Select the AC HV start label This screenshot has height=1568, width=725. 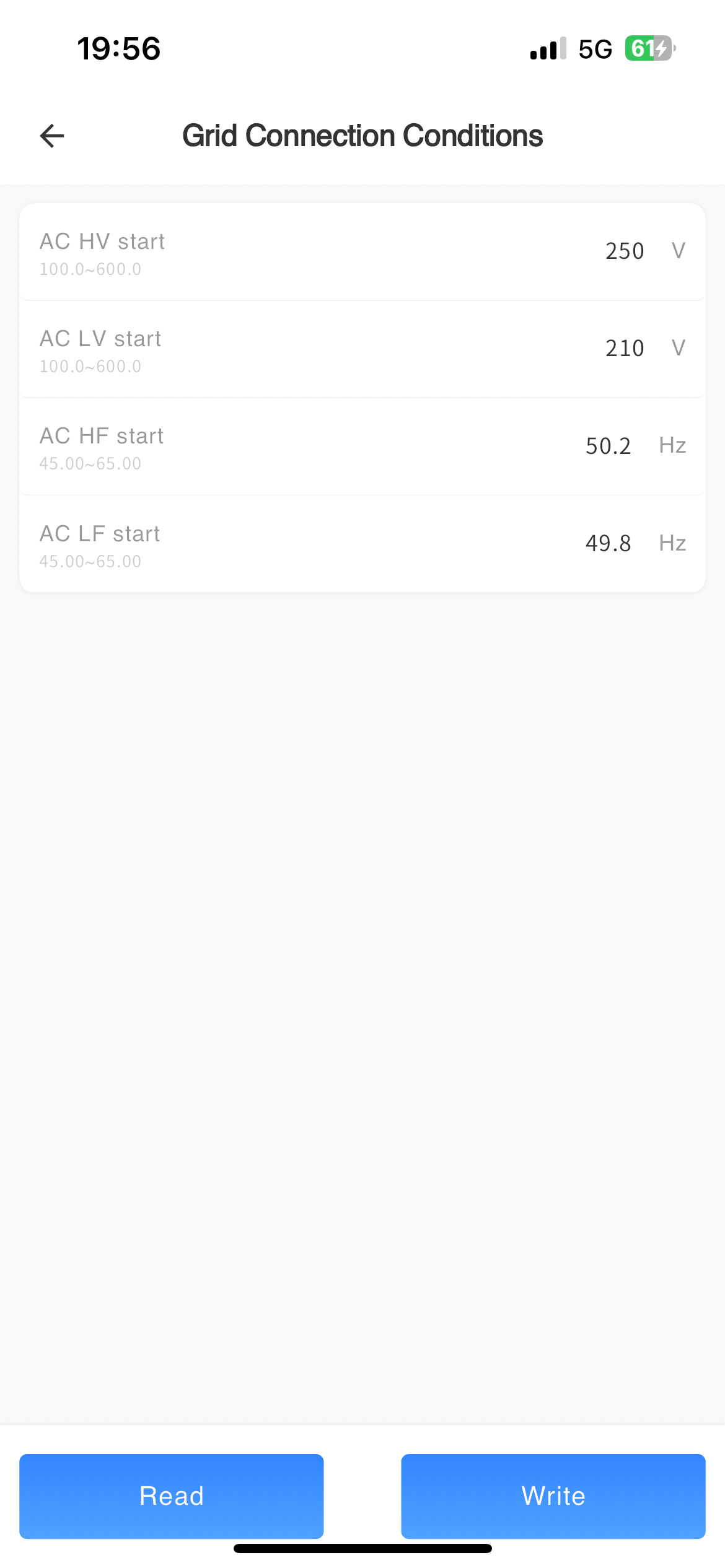tap(102, 242)
